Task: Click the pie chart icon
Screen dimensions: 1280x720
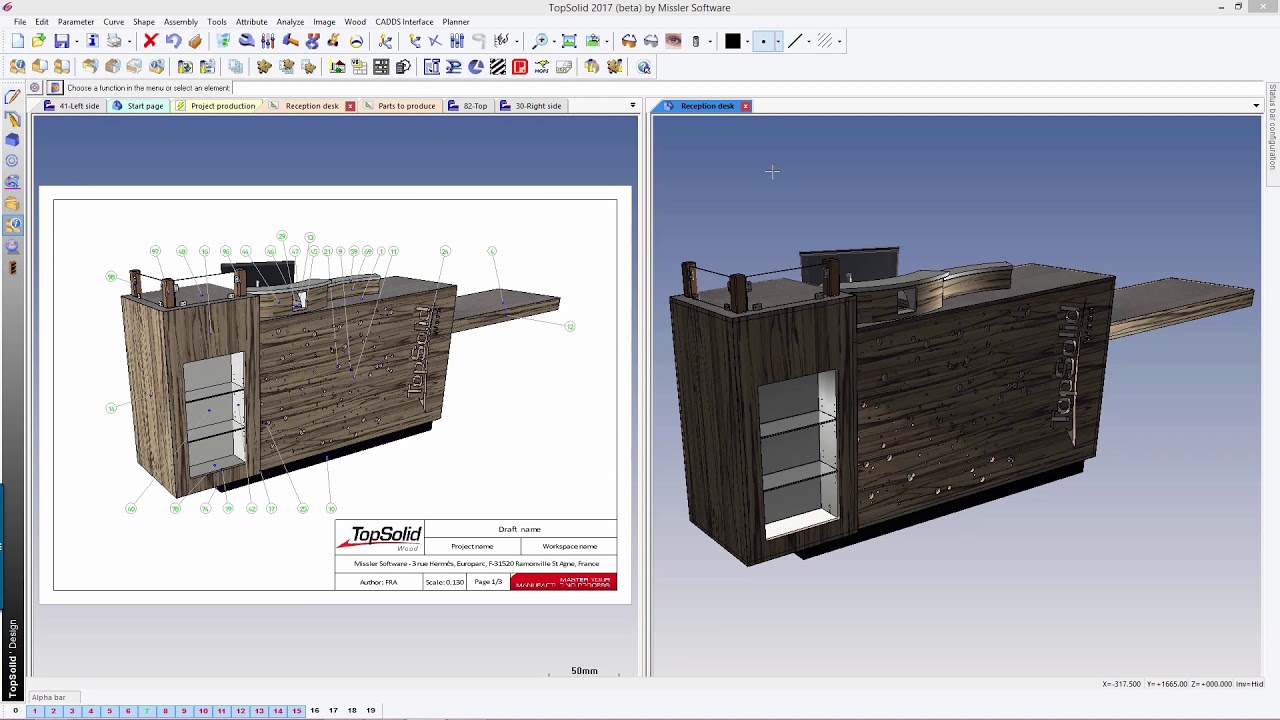Action: pyautogui.click(x=476, y=67)
